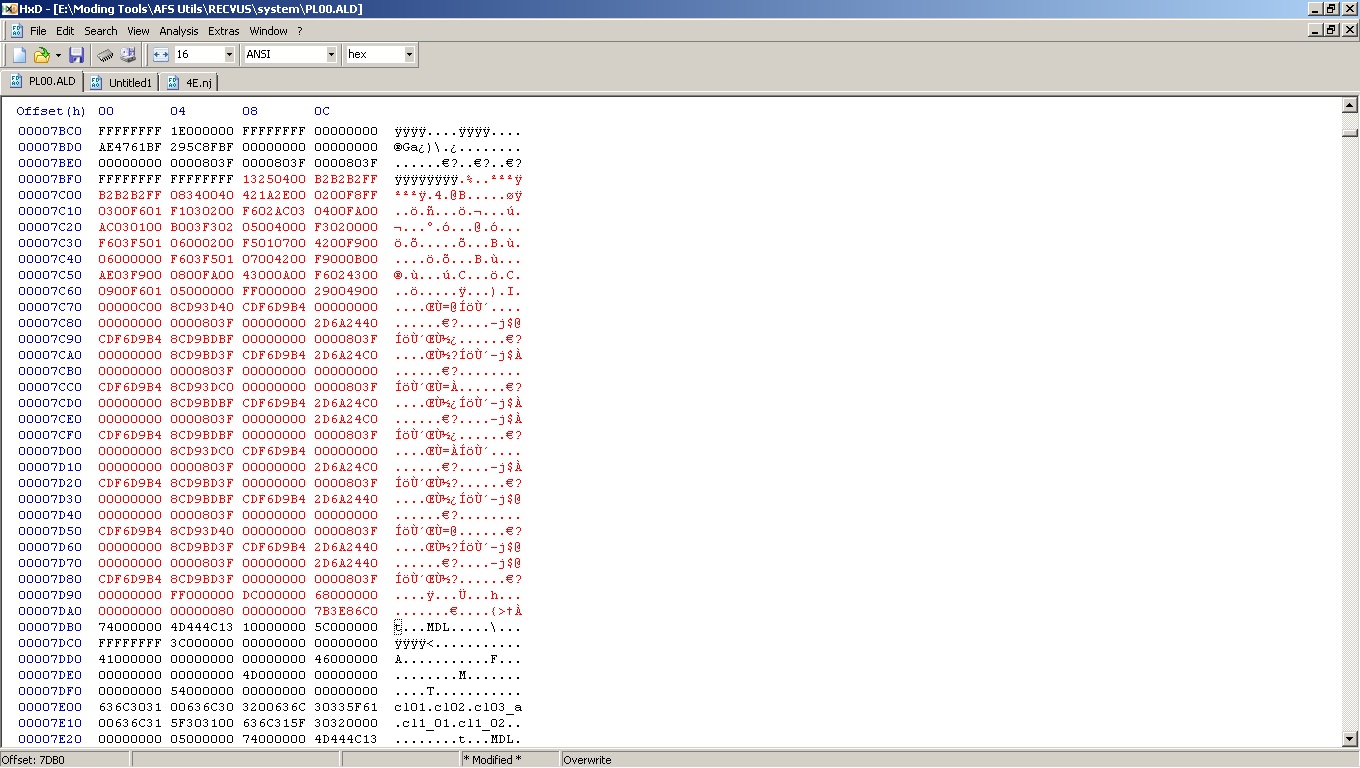The height and width of the screenshot is (768, 1360).
Task: Create a new file with toolbar icon
Action: (19, 54)
